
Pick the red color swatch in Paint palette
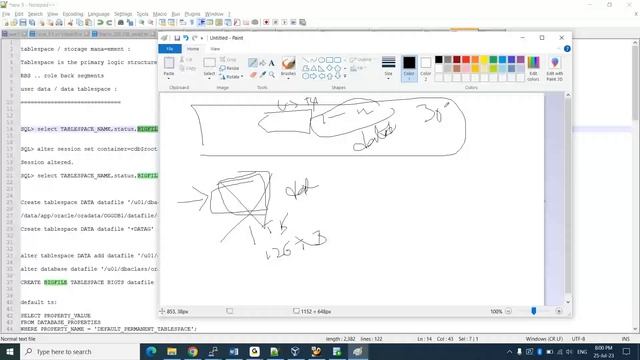466,60
